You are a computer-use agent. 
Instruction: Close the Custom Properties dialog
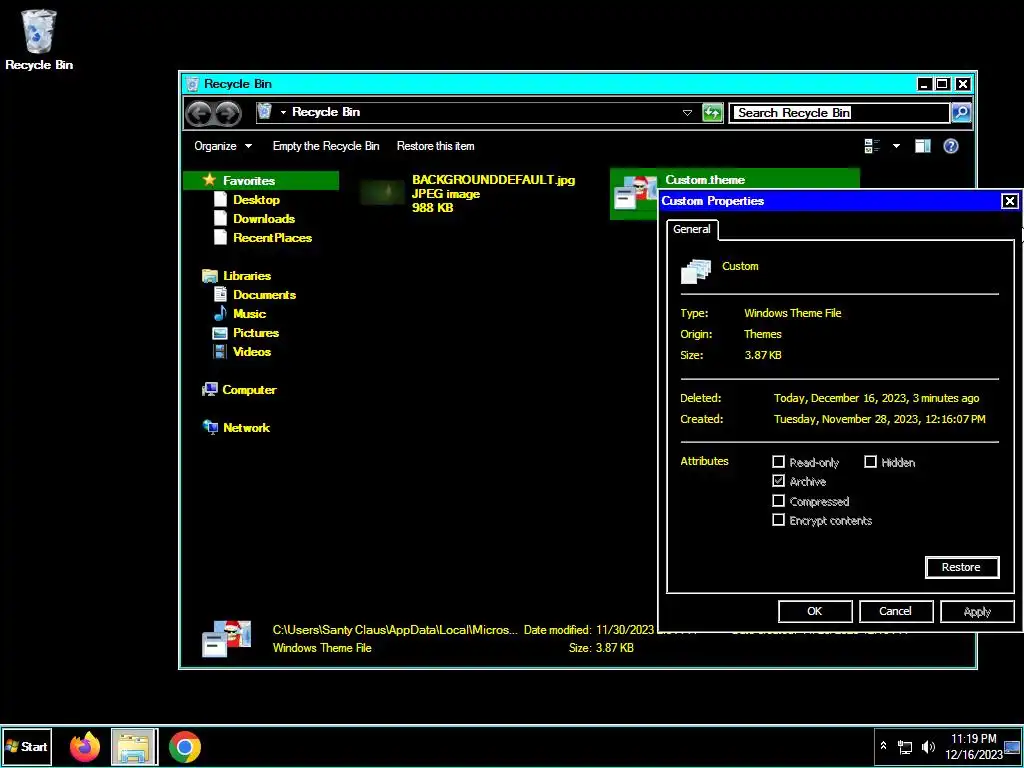pyautogui.click(x=1009, y=201)
